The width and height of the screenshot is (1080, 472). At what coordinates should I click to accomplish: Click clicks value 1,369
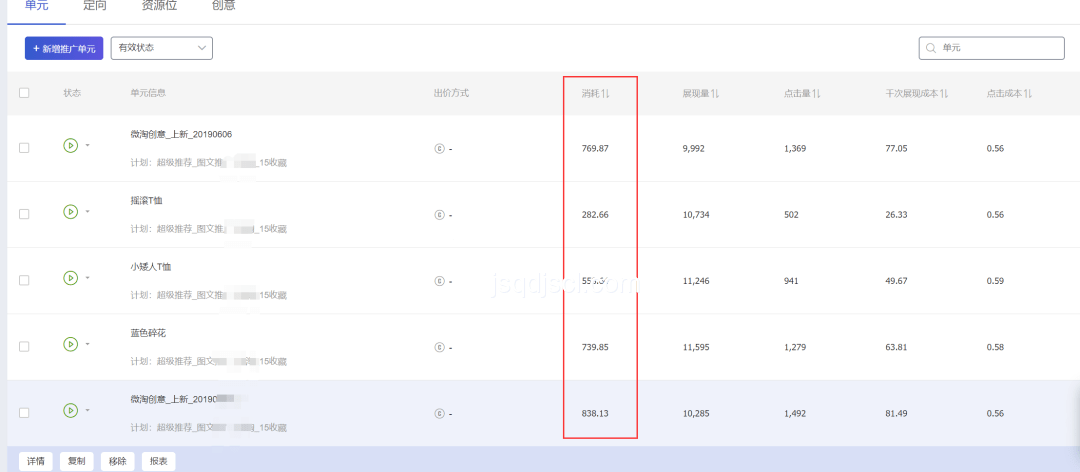coord(795,148)
